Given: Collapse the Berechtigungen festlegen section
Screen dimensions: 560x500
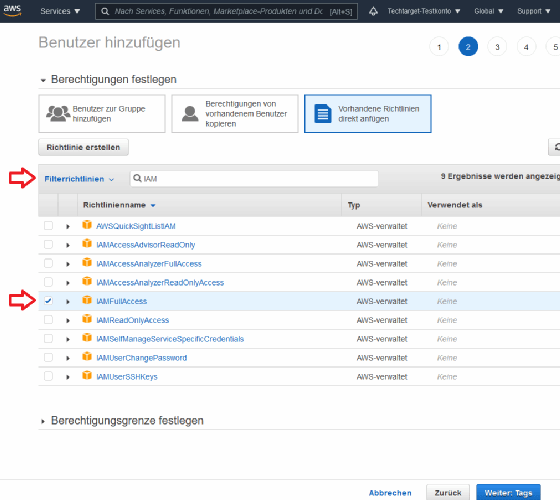Looking at the screenshot, I should (x=43, y=80).
